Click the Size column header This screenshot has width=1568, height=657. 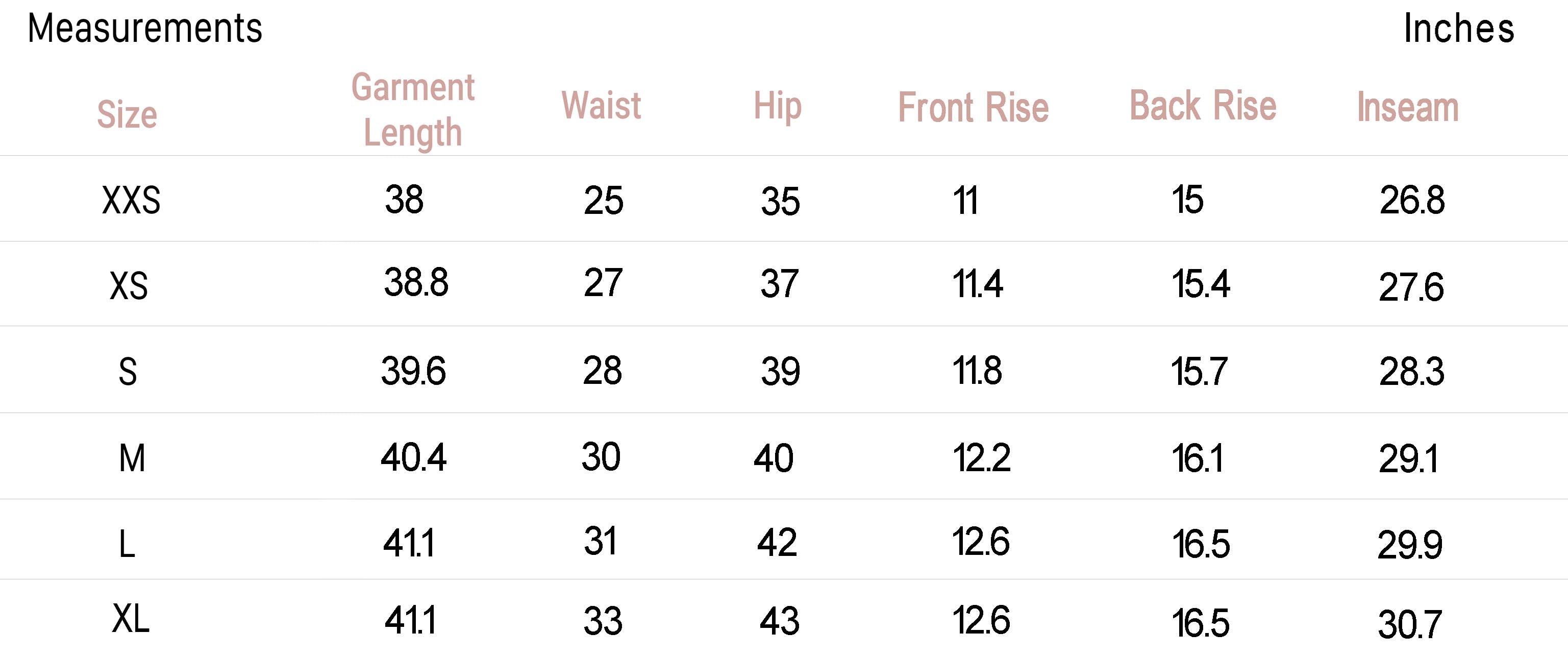pyautogui.click(x=127, y=114)
